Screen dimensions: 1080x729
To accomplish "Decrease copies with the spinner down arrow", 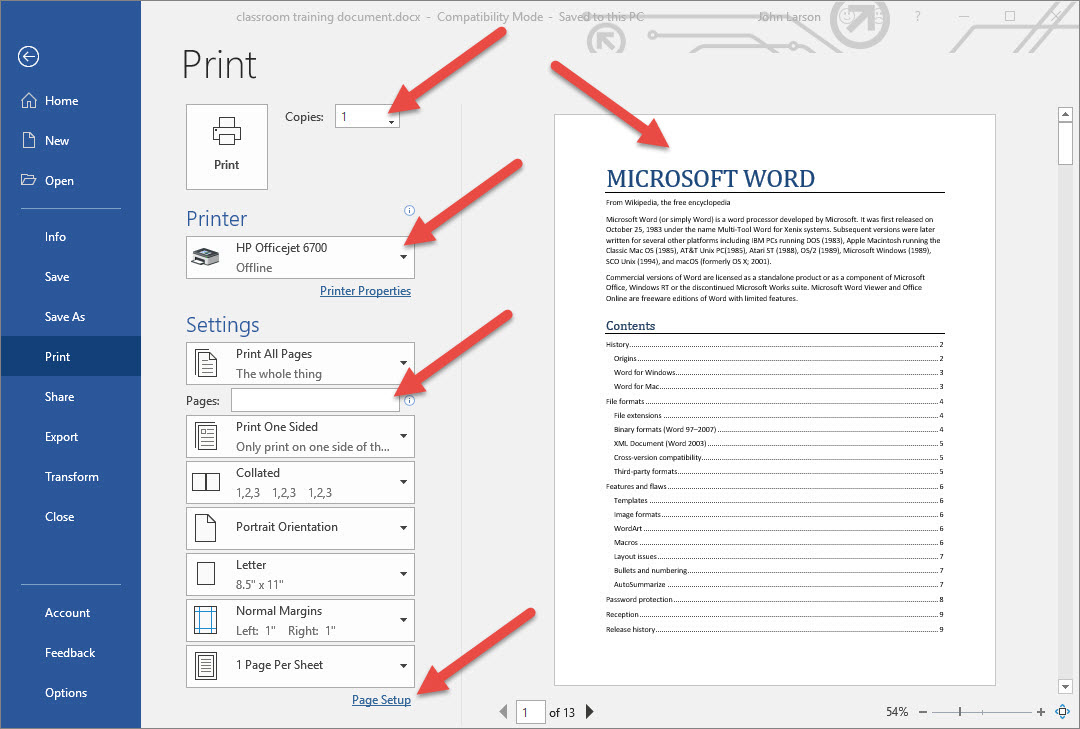I will coord(391,122).
